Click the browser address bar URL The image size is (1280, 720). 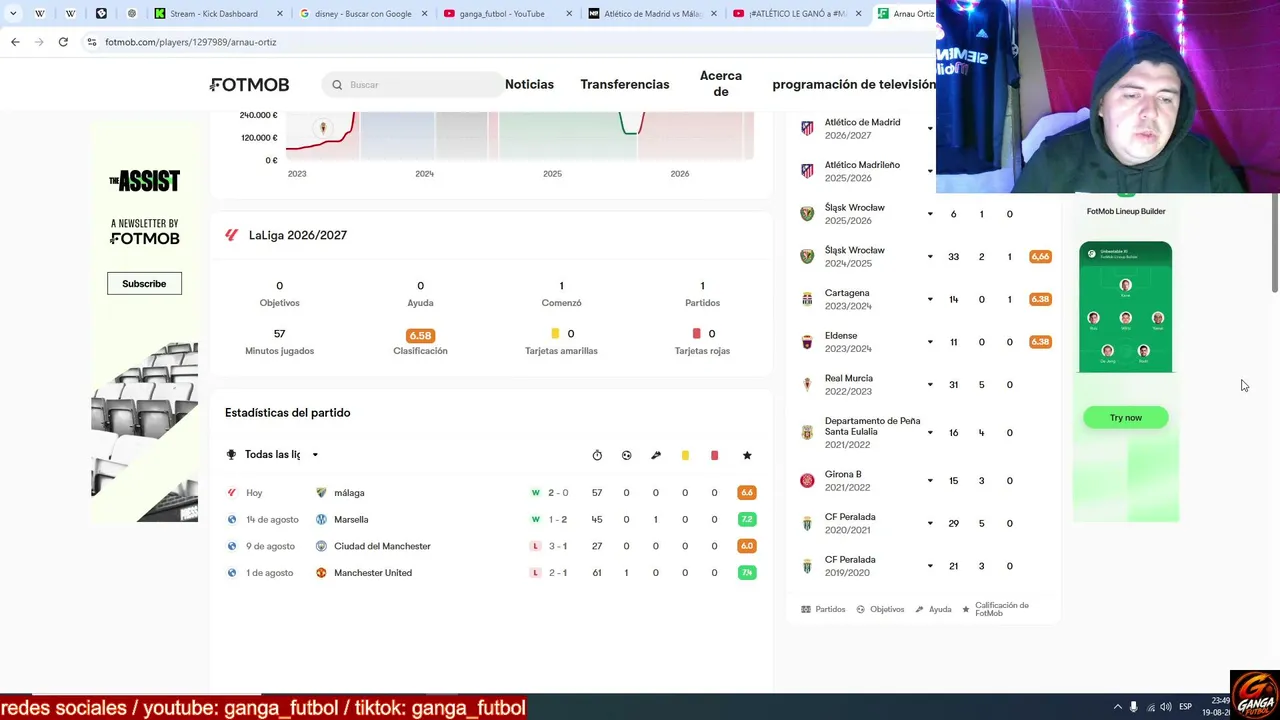point(191,42)
